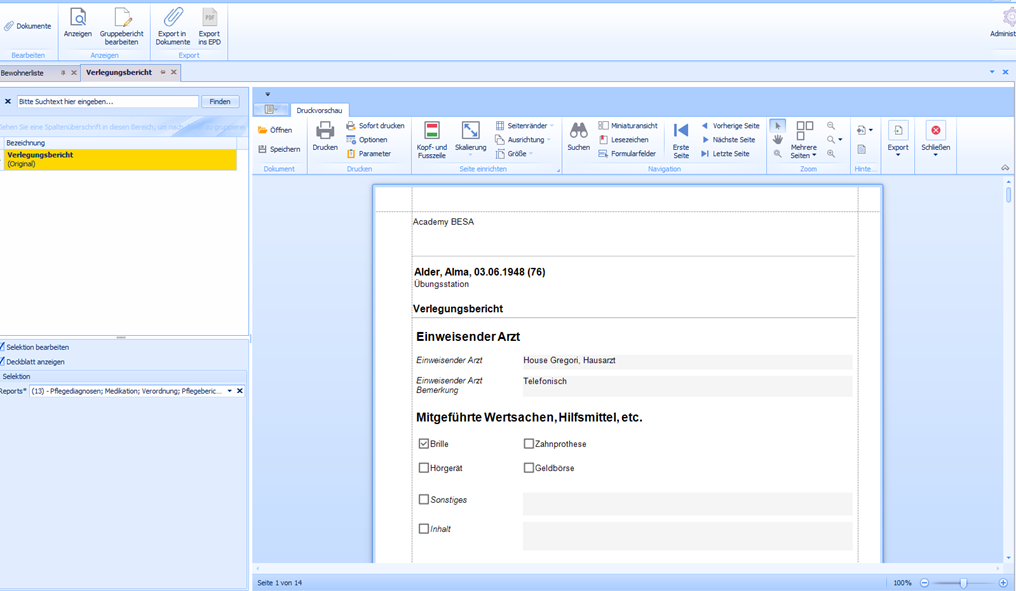The height and width of the screenshot is (591, 1016).
Task: Open the Anzeigen document preview icon
Action: pos(78,17)
